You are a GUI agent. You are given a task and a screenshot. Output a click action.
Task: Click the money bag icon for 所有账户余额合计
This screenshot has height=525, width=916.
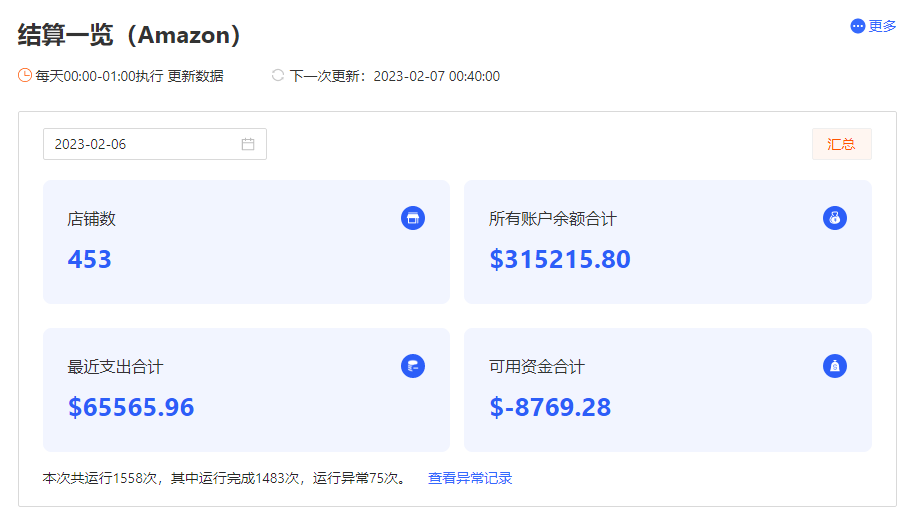[835, 218]
